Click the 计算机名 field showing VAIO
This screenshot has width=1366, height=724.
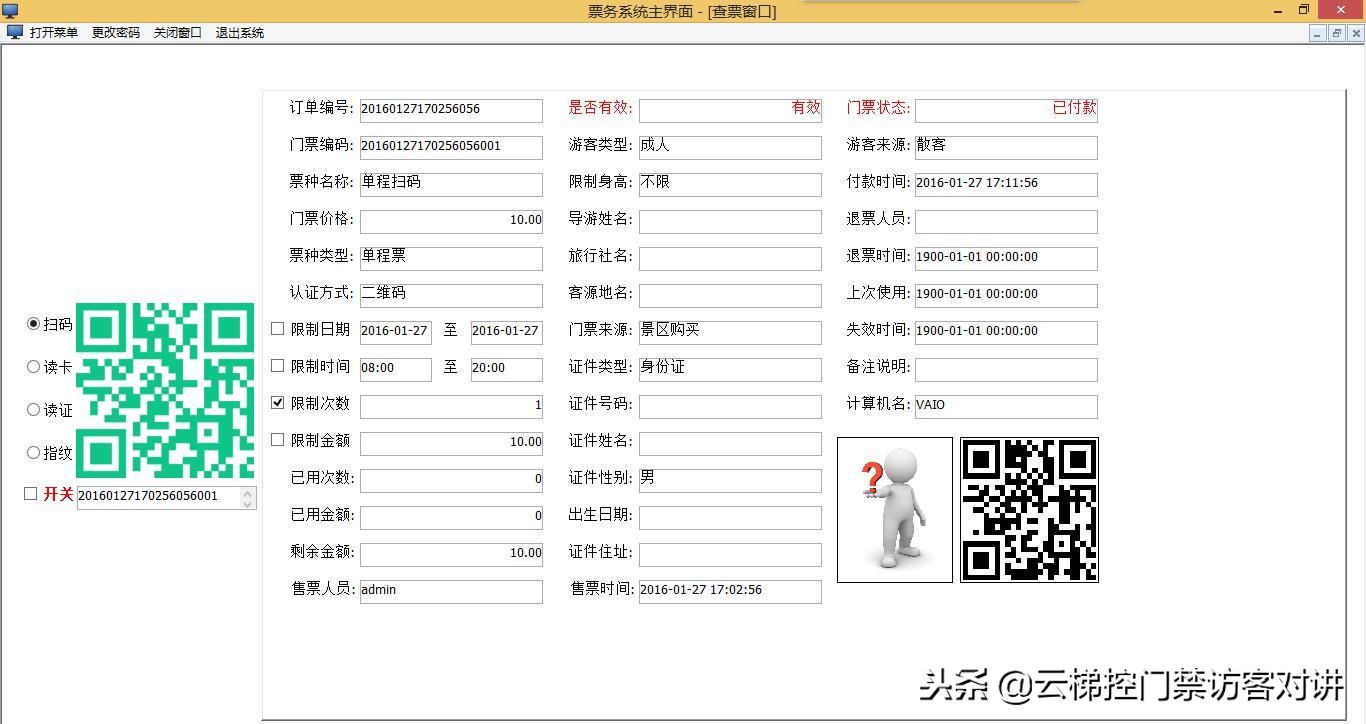point(1006,406)
